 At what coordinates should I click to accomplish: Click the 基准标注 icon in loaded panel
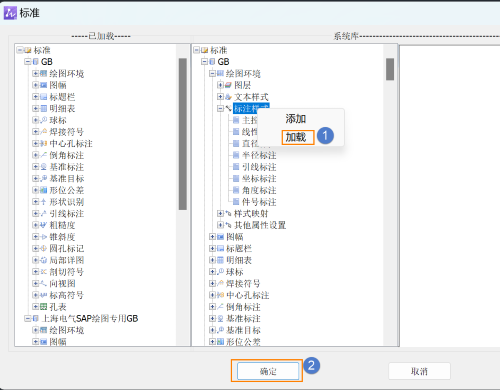[x=44, y=167]
